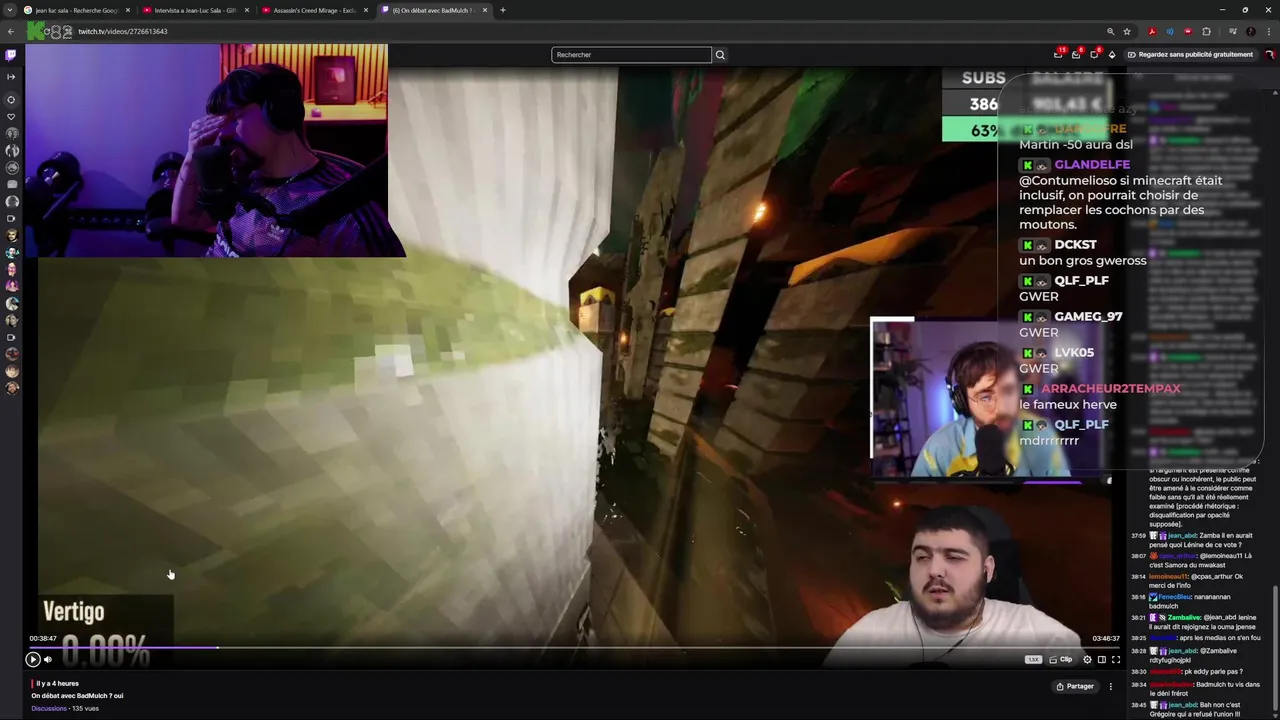Open browser zoom magnifier icon

(x=1110, y=31)
